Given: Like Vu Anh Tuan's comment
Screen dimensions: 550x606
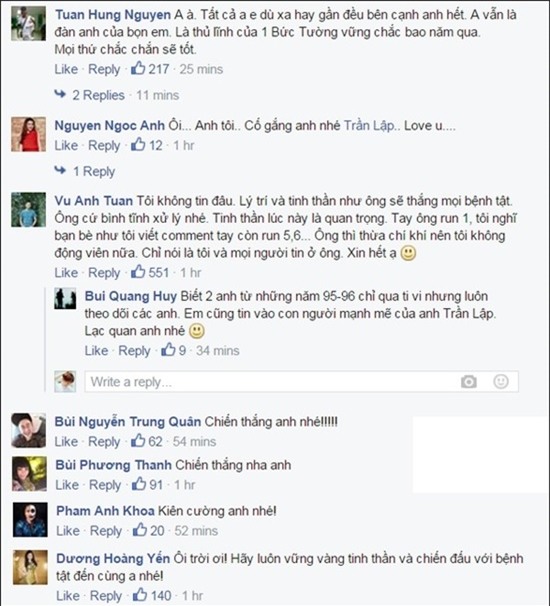Looking at the screenshot, I should pos(66,272).
